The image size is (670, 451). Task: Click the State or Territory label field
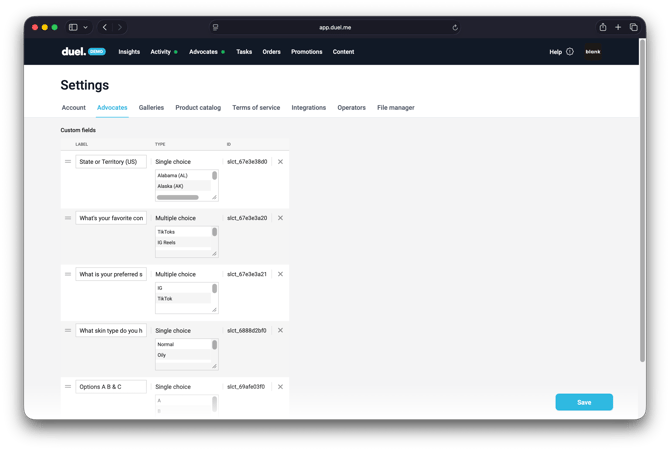(x=110, y=162)
